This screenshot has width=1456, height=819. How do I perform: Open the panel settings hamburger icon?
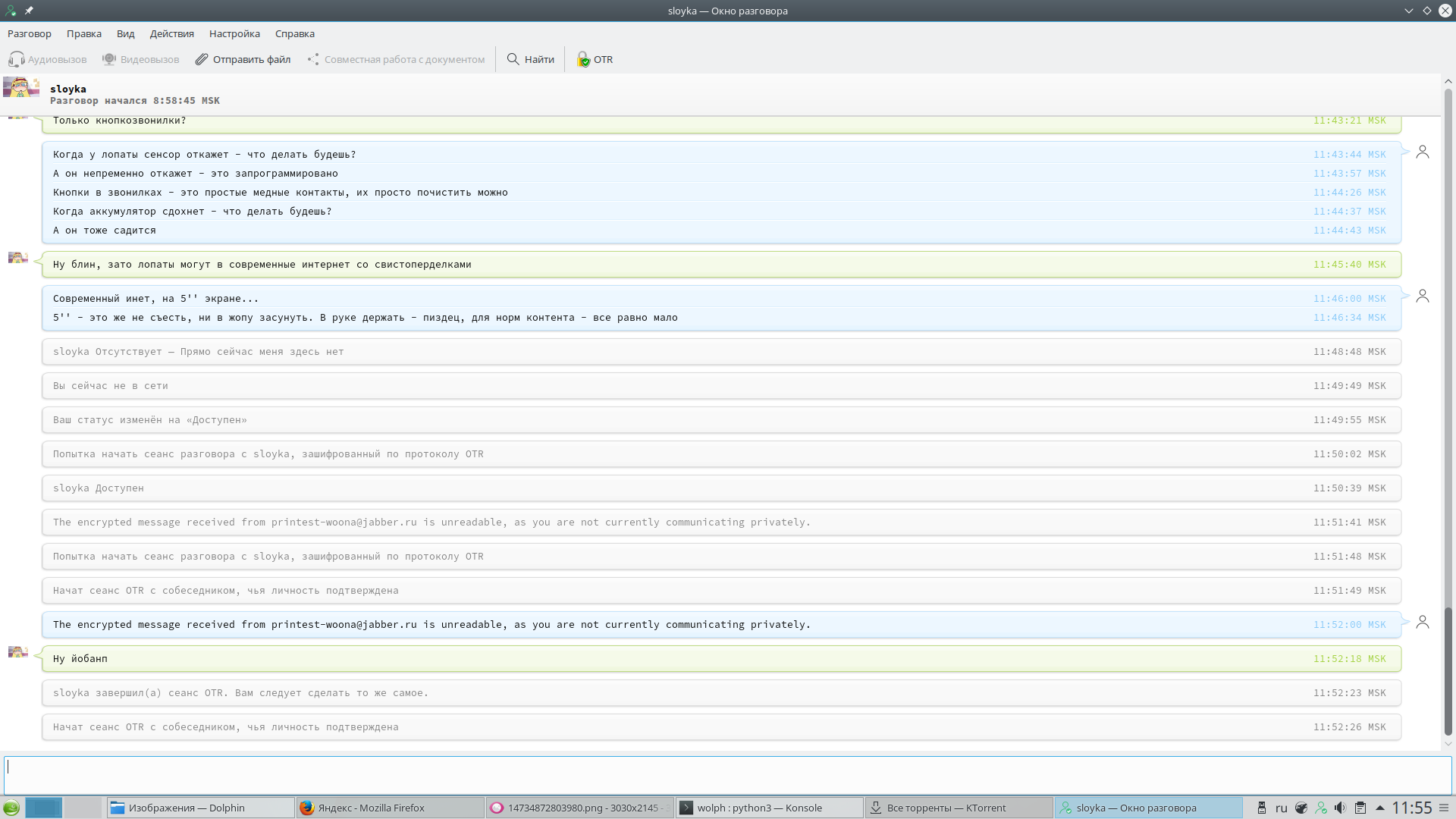click(x=1445, y=808)
